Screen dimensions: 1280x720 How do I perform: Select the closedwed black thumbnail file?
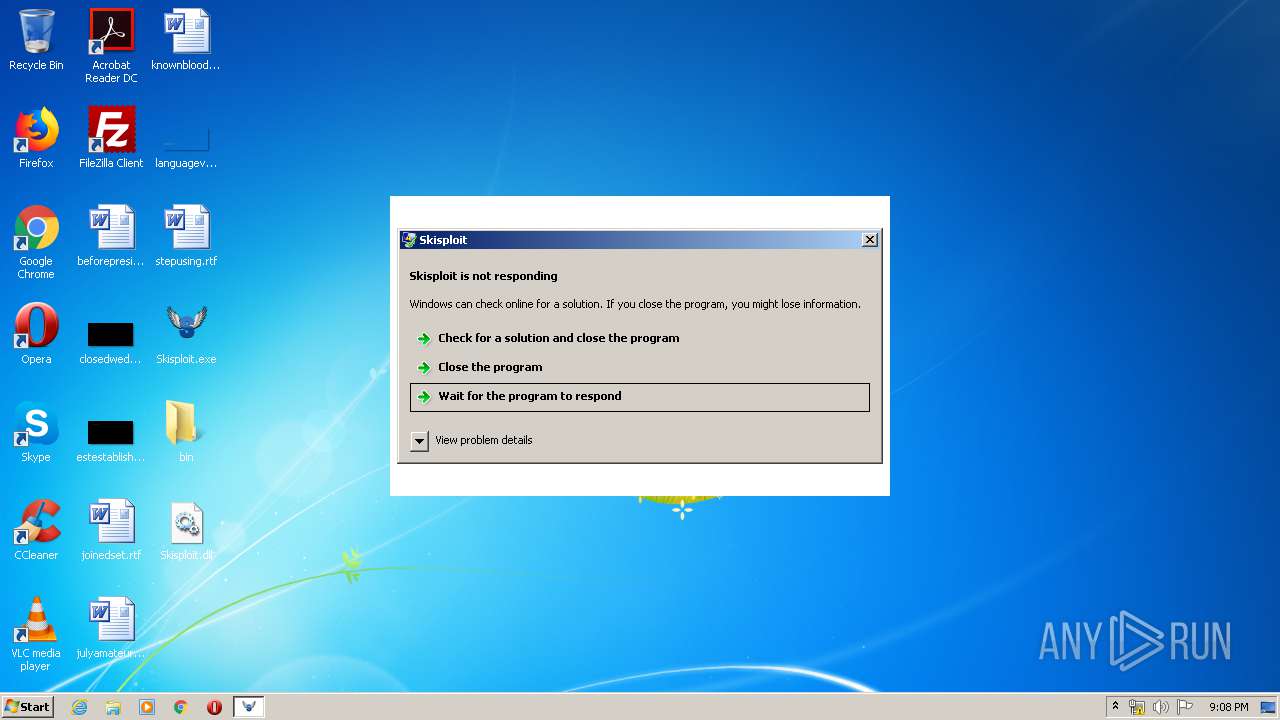[x=111, y=341]
